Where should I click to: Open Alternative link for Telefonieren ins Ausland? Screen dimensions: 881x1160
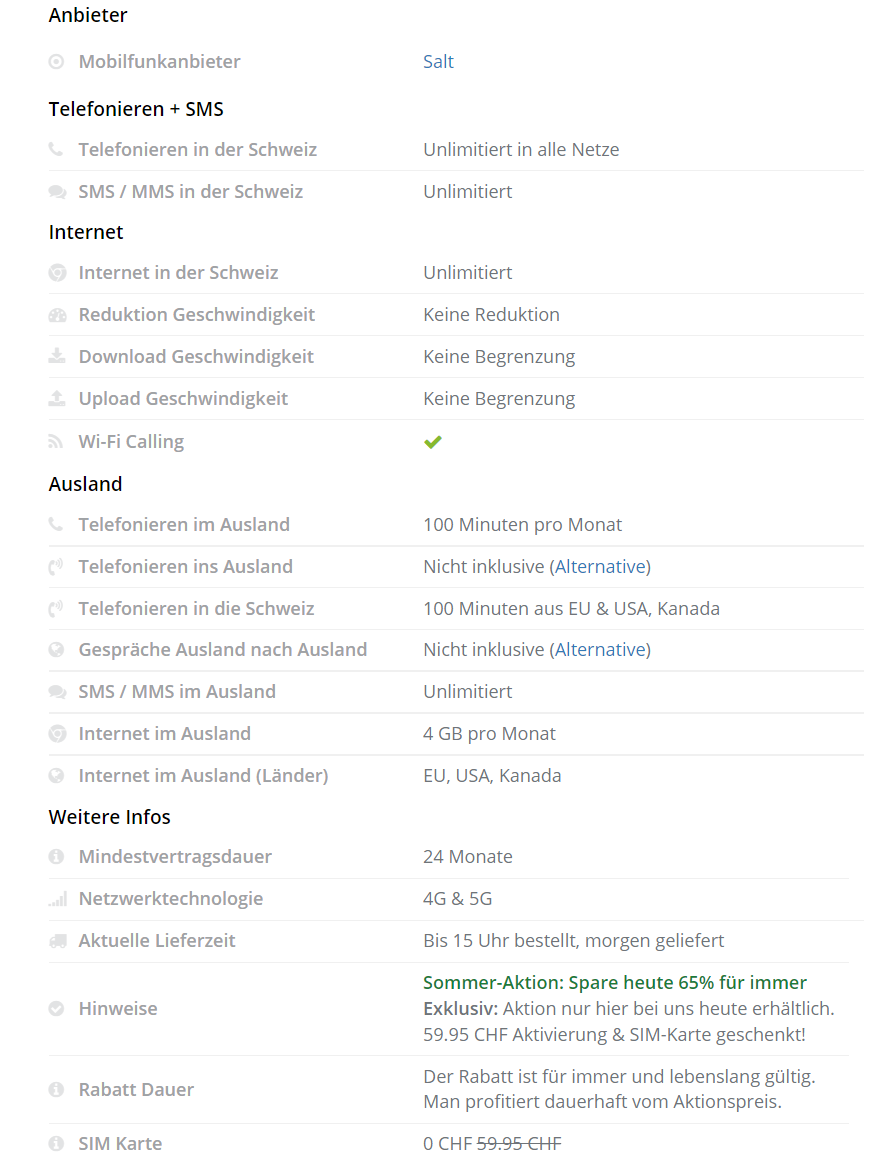click(x=600, y=567)
